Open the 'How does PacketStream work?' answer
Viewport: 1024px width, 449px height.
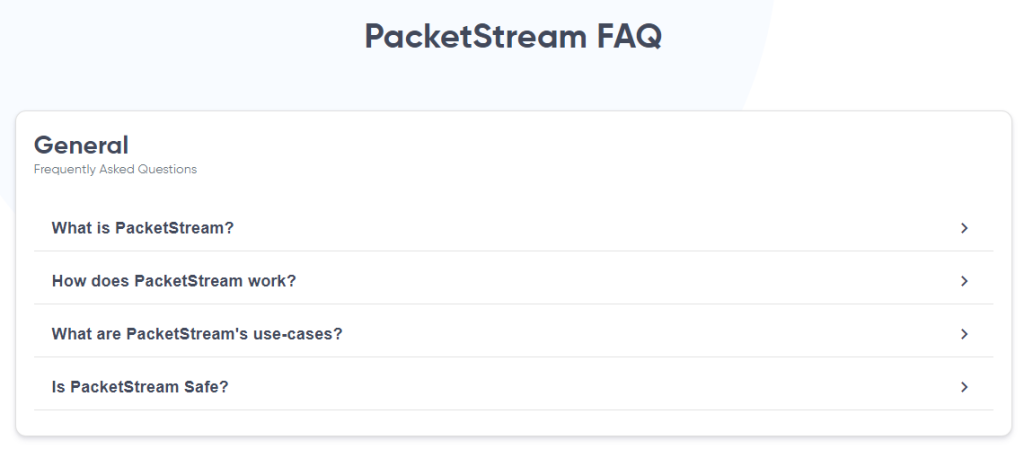[x=174, y=281]
